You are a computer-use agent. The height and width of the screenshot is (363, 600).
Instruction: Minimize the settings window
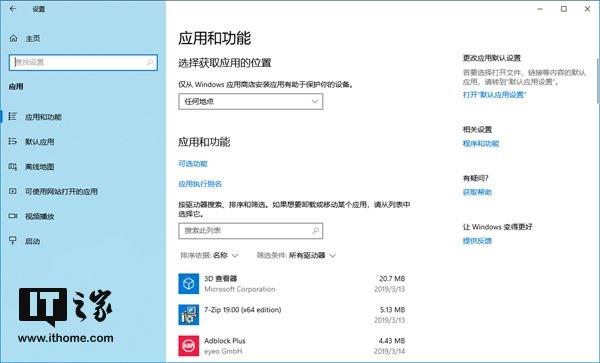click(x=540, y=9)
